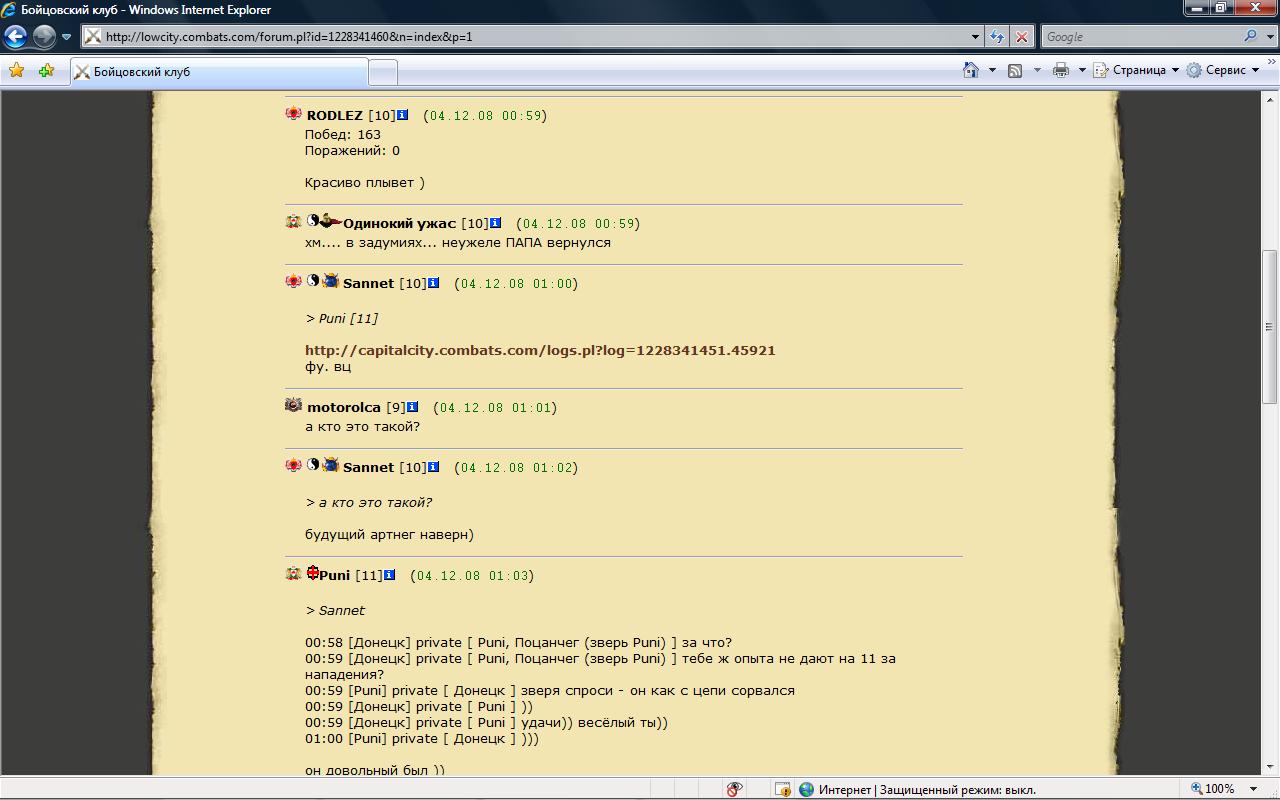Open the search provider dropdown arrow
The width and height of the screenshot is (1280, 800).
click(x=1268, y=37)
